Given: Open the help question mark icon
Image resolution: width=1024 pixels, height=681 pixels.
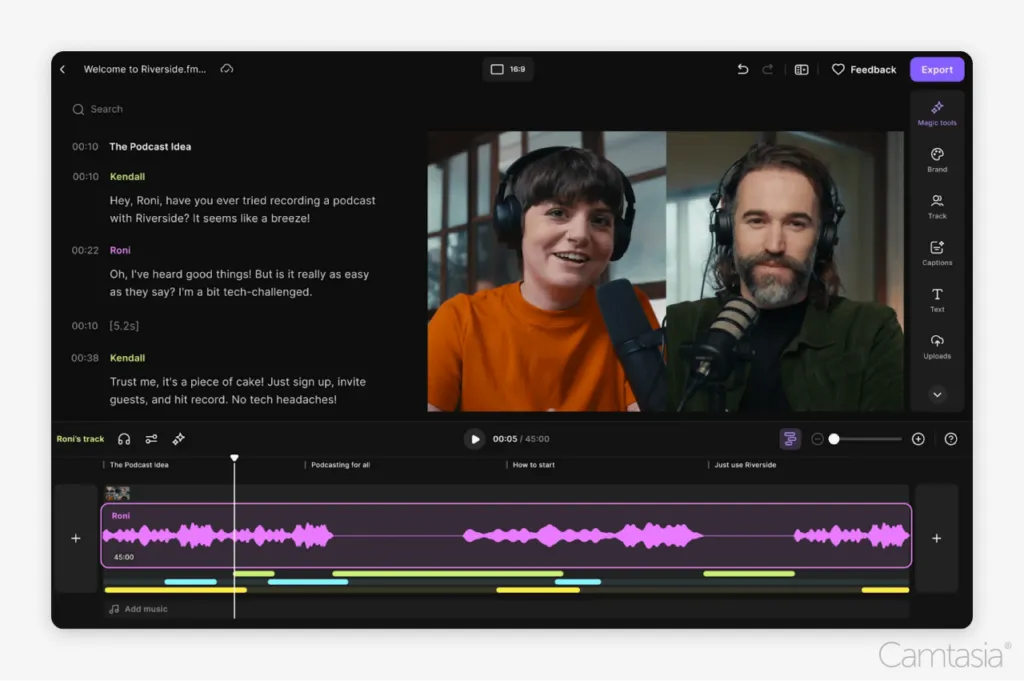Looking at the screenshot, I should tap(951, 439).
